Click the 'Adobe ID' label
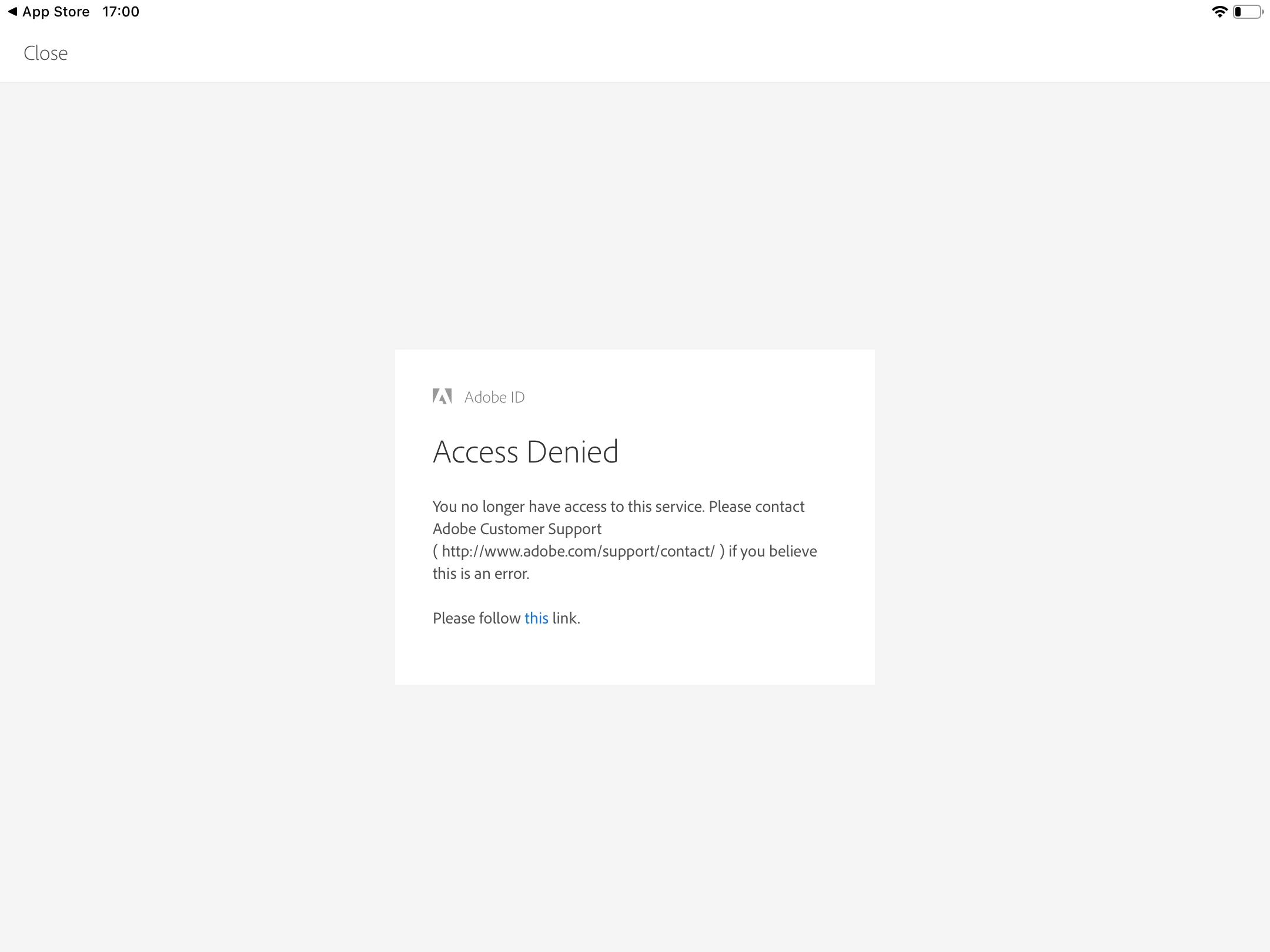The height and width of the screenshot is (952, 1270). pos(494,397)
